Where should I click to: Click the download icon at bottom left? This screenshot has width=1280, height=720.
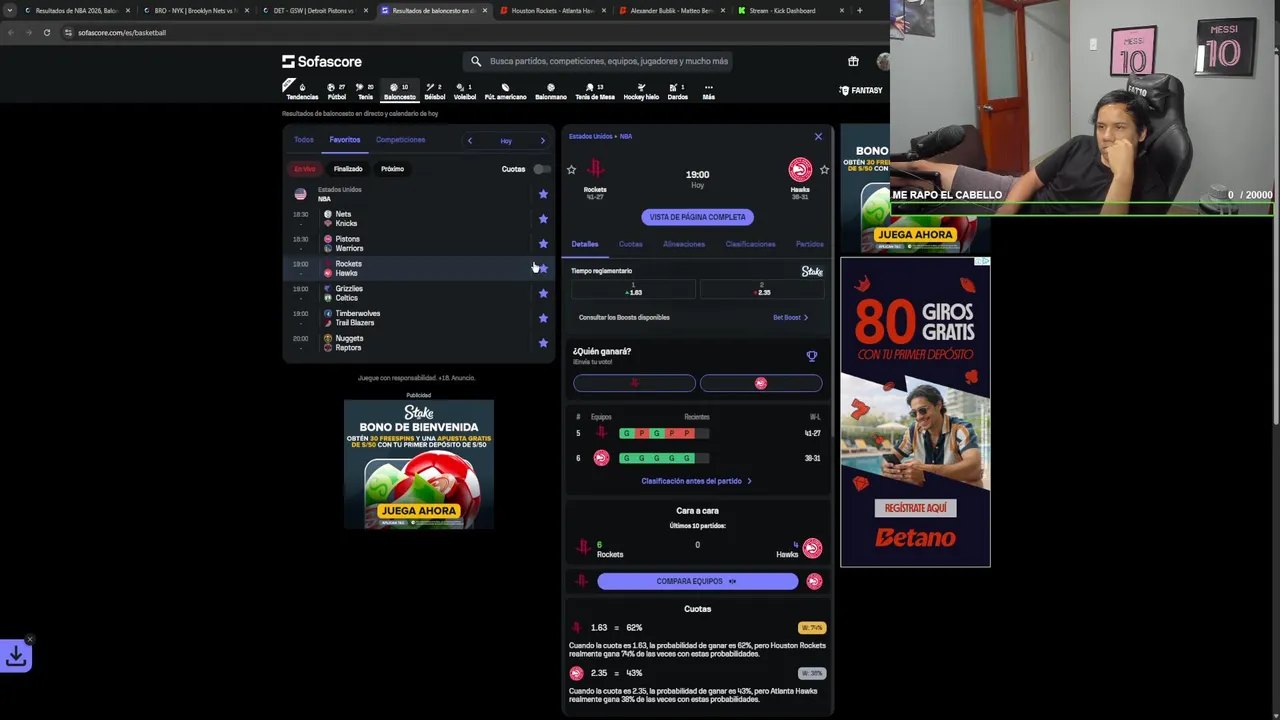click(x=16, y=656)
